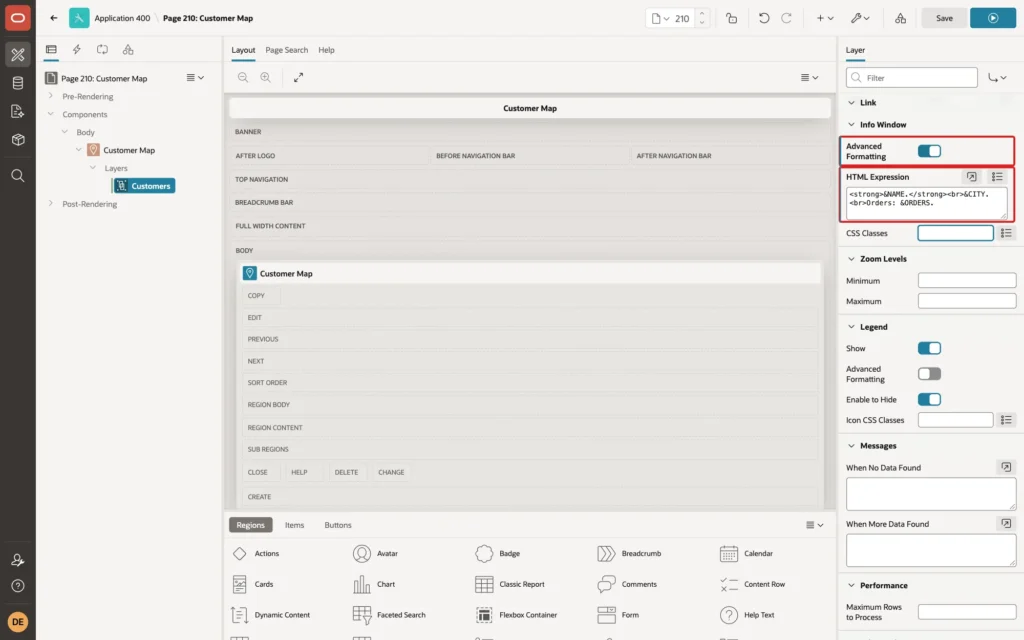The image size is (1024, 640).
Task: Open the rendering tree options menu
Action: [195, 78]
